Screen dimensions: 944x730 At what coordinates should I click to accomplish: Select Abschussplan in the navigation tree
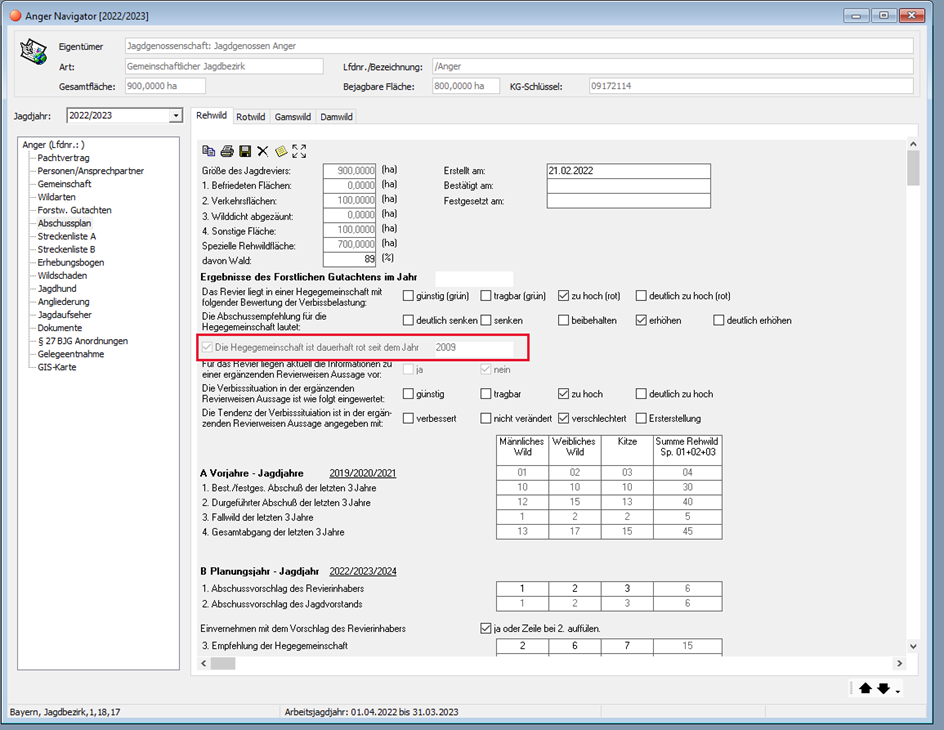pyautogui.click(x=64, y=224)
